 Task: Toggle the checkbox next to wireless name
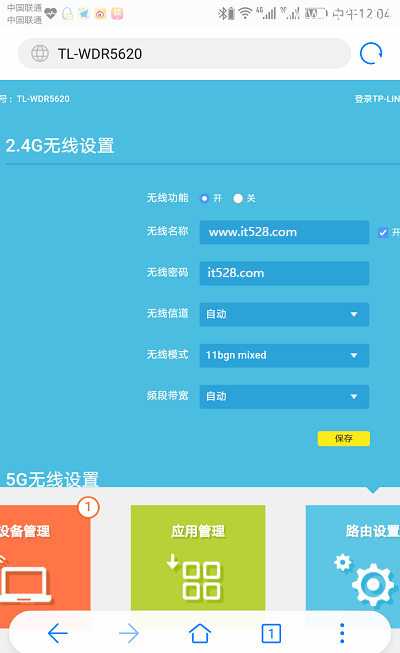click(x=383, y=232)
